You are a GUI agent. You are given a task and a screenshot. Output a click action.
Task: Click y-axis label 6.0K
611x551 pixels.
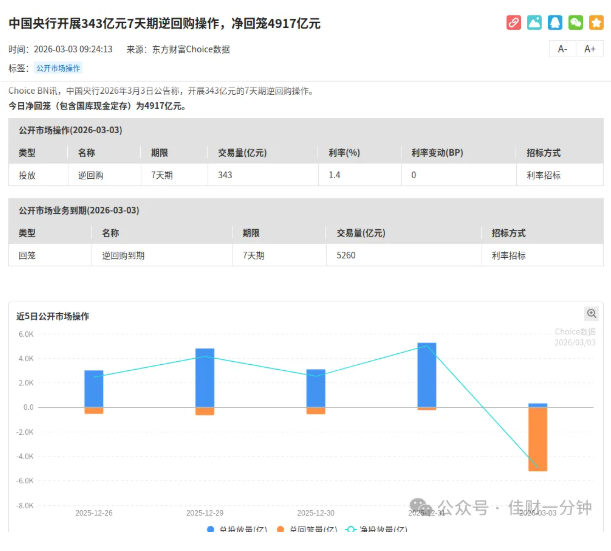(x=26, y=334)
